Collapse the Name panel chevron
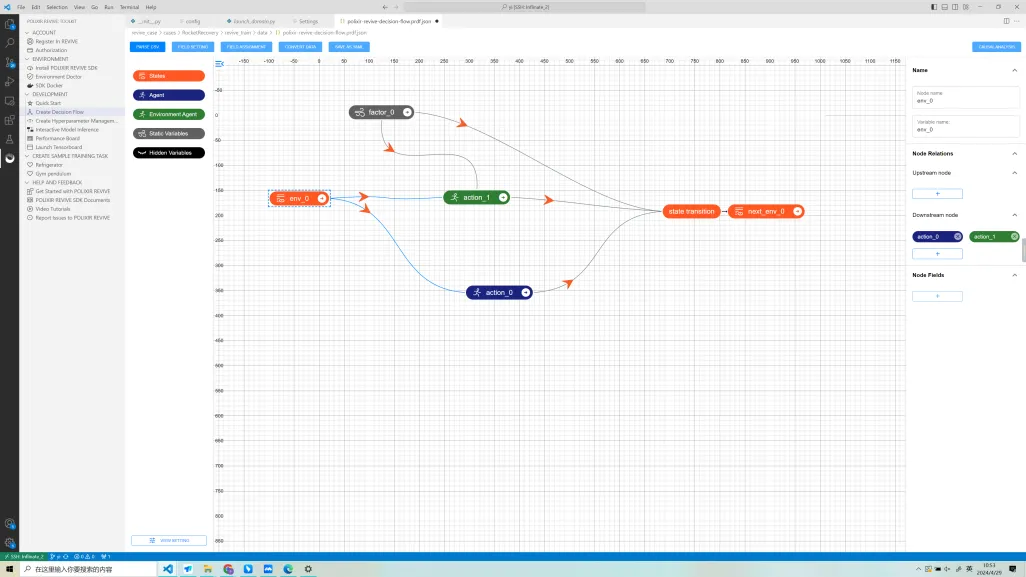This screenshot has height=577, width=1026. 1014,70
